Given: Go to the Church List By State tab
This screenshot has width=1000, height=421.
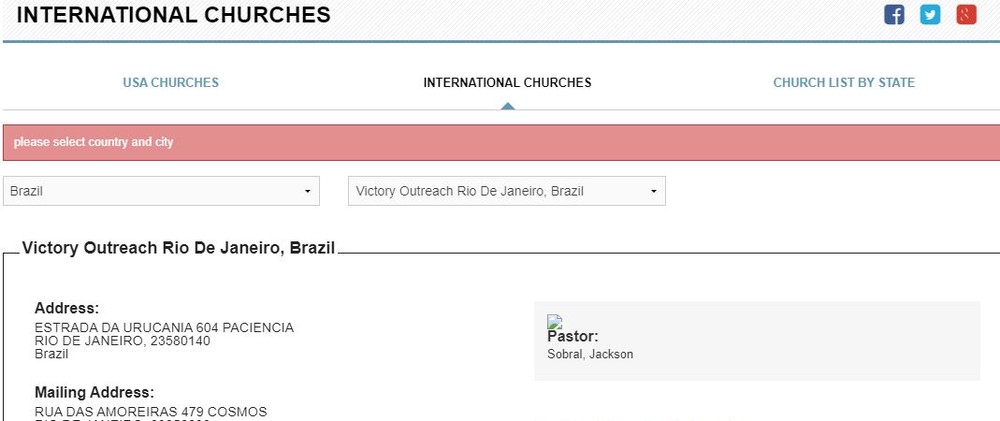Looking at the screenshot, I should pyautogui.click(x=844, y=82).
